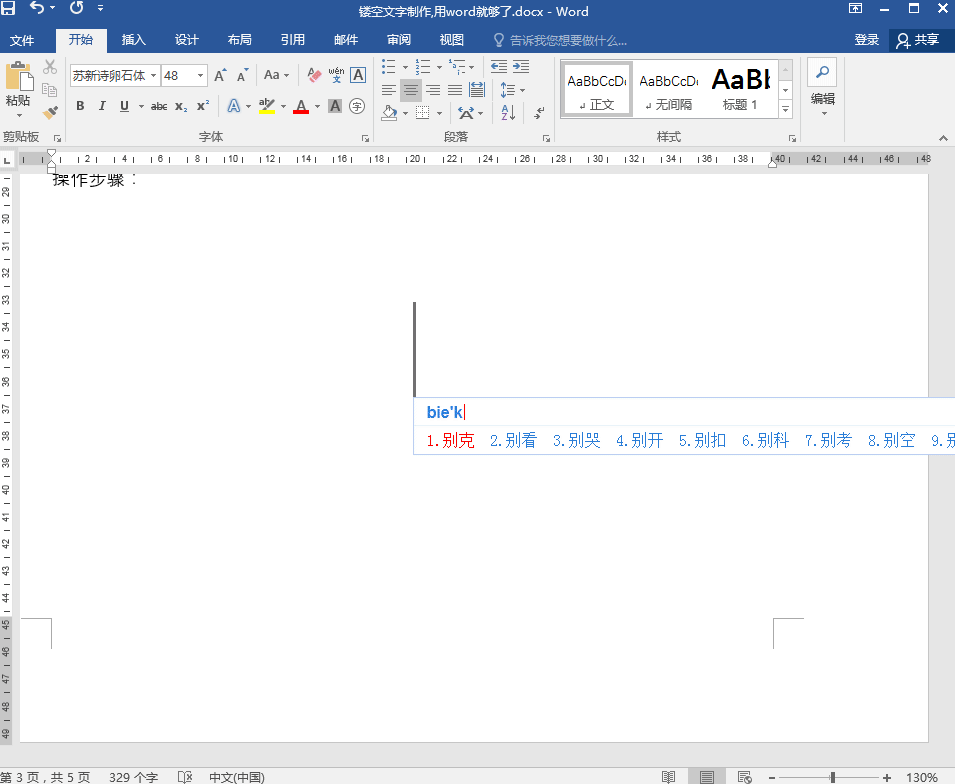The image size is (955, 784).
Task: Open the Font dialog launcher
Action: pos(365,138)
